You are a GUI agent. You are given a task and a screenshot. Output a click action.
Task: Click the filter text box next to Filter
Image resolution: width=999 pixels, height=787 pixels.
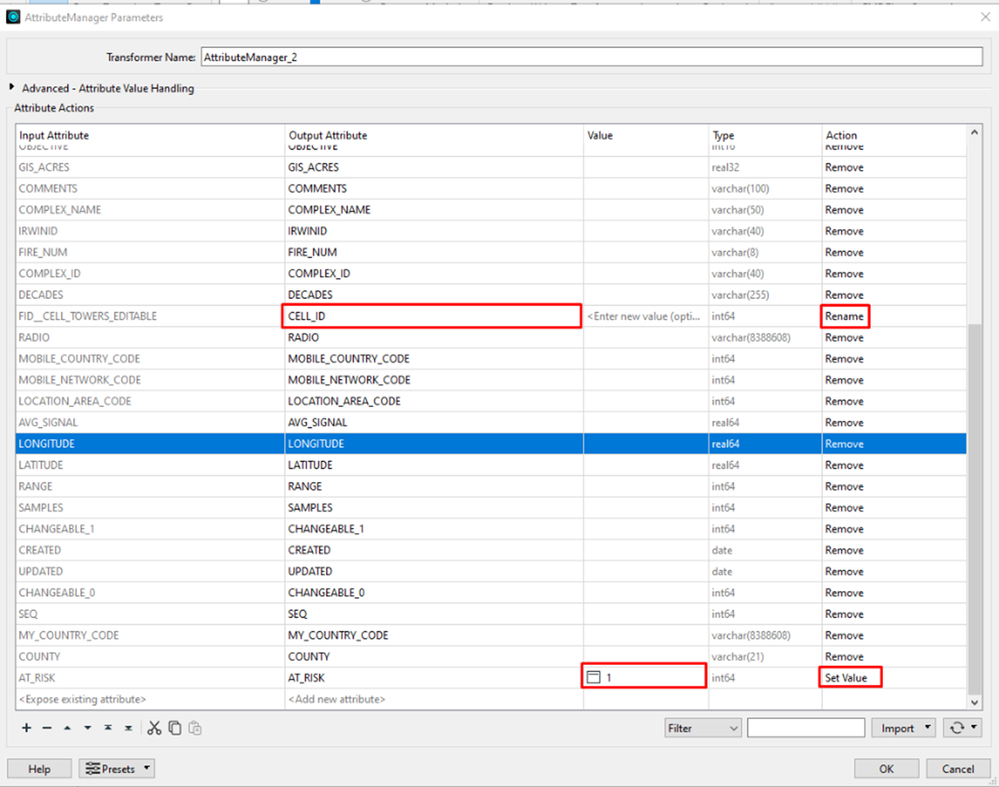coord(806,728)
